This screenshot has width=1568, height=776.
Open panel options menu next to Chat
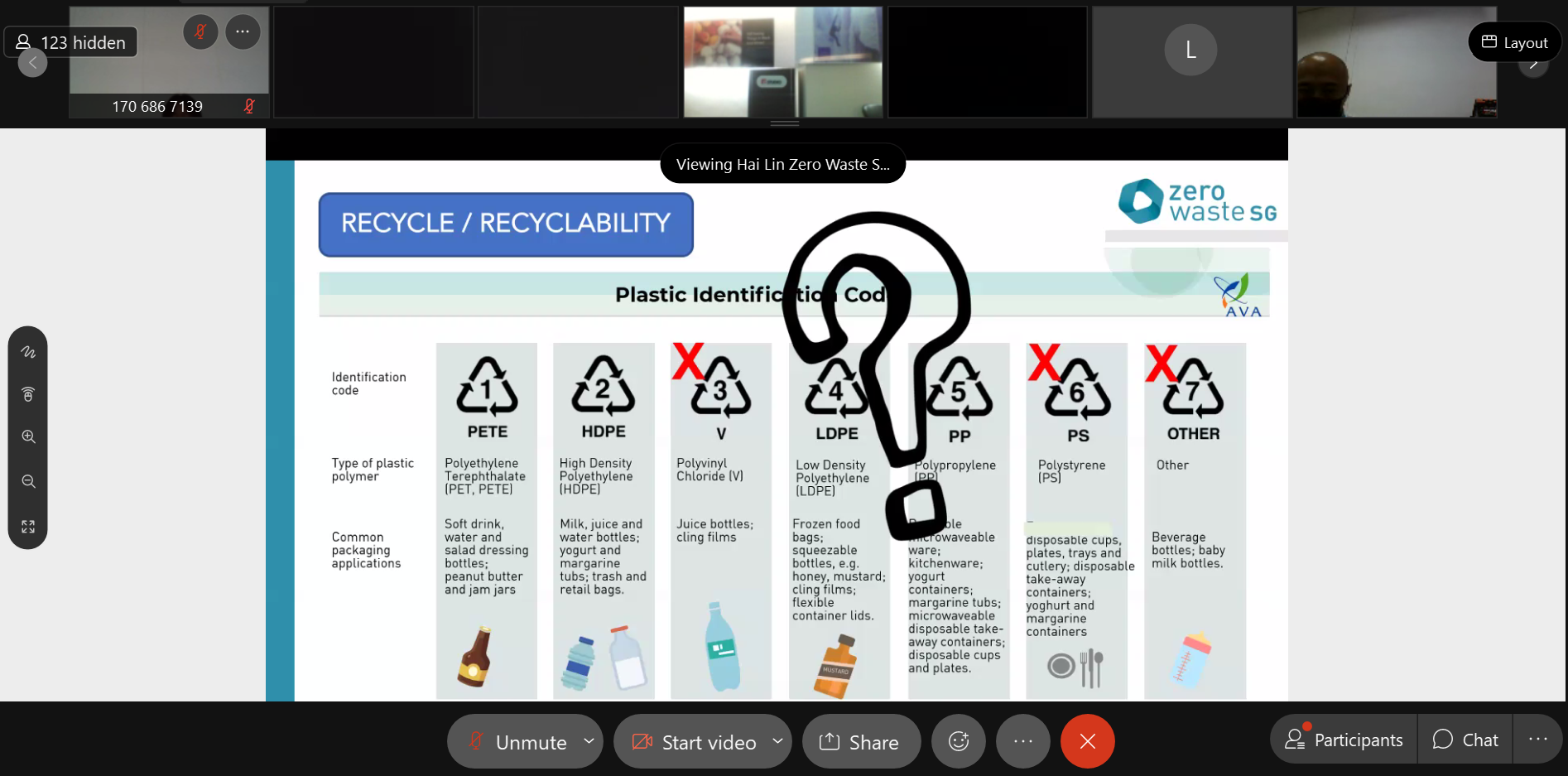pos(1537,740)
